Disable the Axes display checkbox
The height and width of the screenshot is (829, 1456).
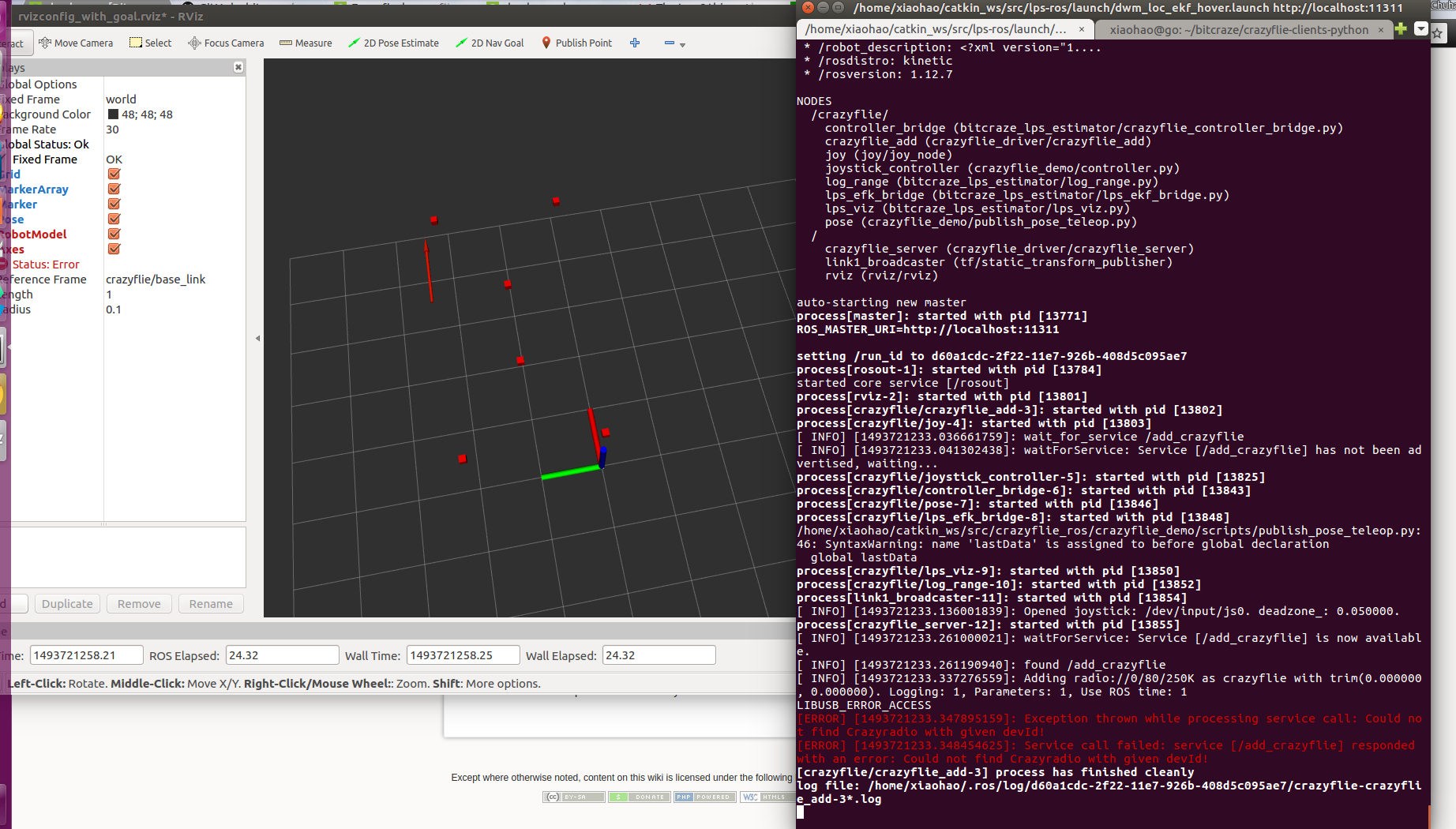coord(114,249)
